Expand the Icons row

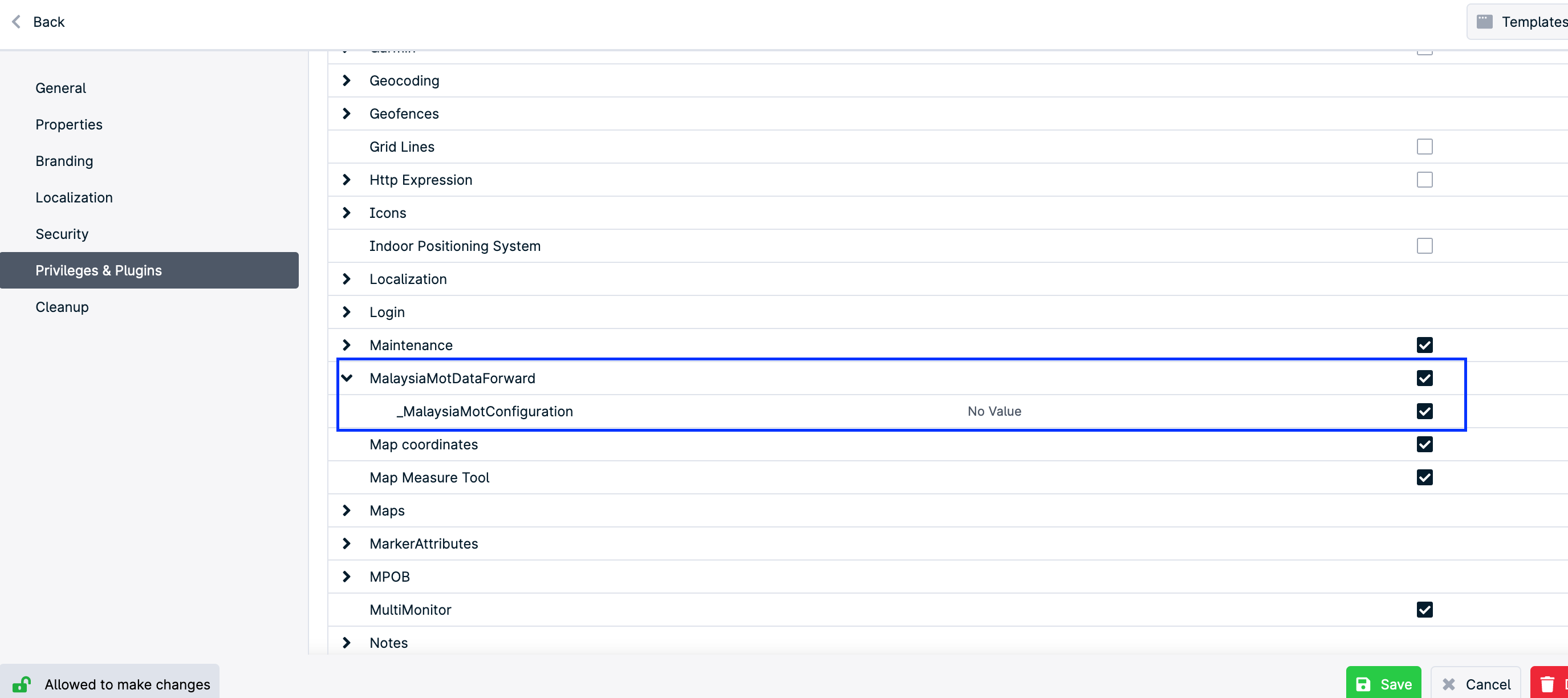(346, 213)
